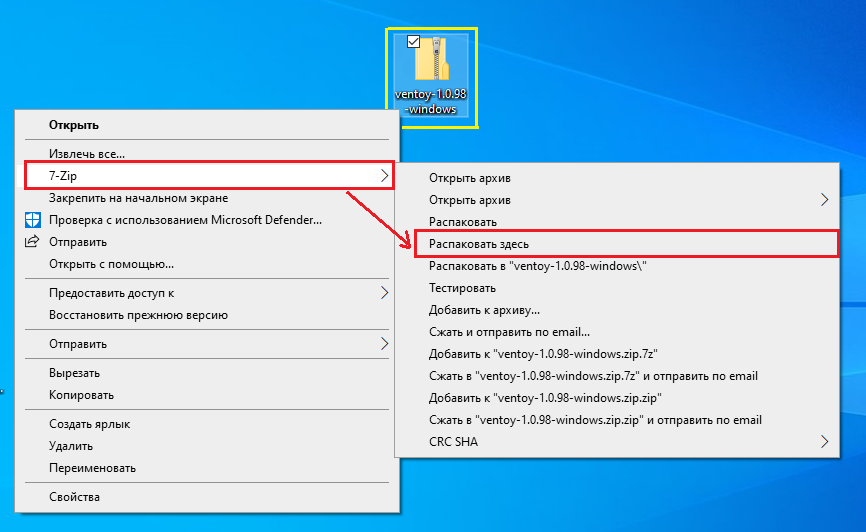The image size is (866, 532).
Task: Click the second Открыть архив entry with arrow
Action: [617, 200]
